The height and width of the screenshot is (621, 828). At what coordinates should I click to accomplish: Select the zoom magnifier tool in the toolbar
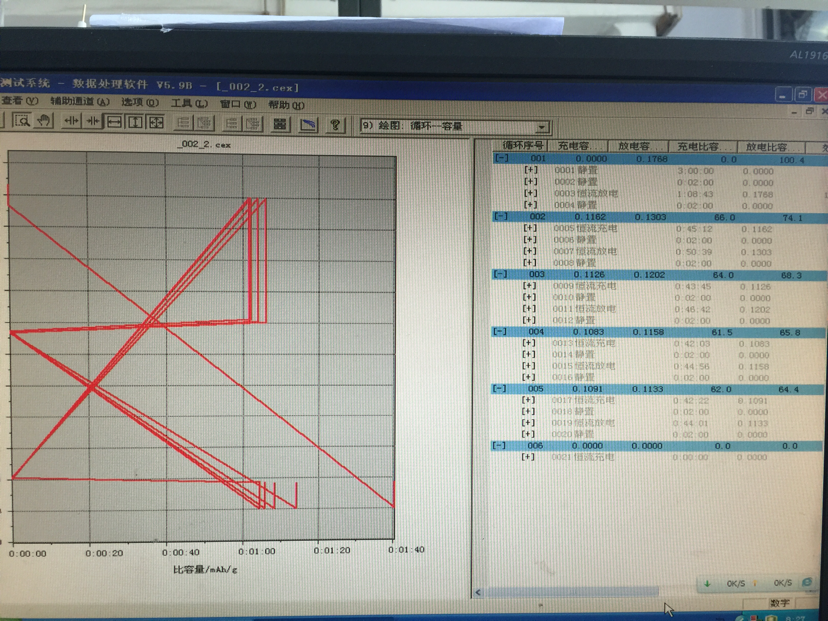point(22,121)
